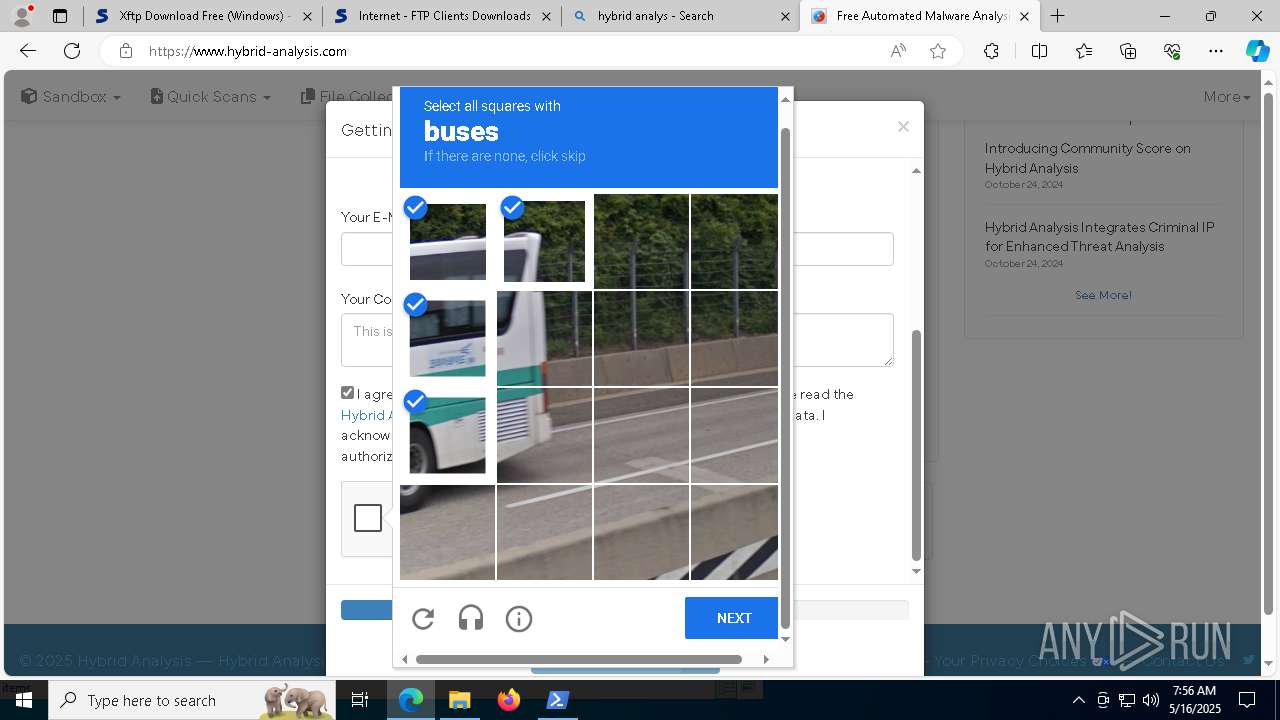The height and width of the screenshot is (720, 1280).
Task: Show hidden system tray icons
Action: (1078, 700)
